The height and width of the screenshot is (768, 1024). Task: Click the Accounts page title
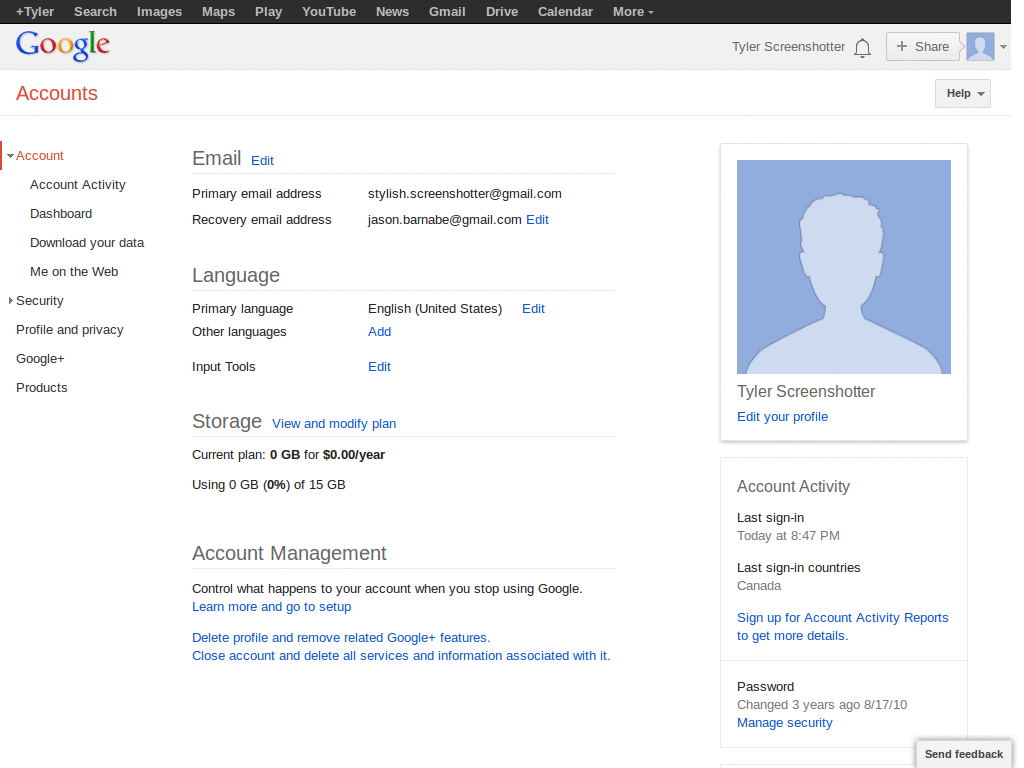point(57,93)
